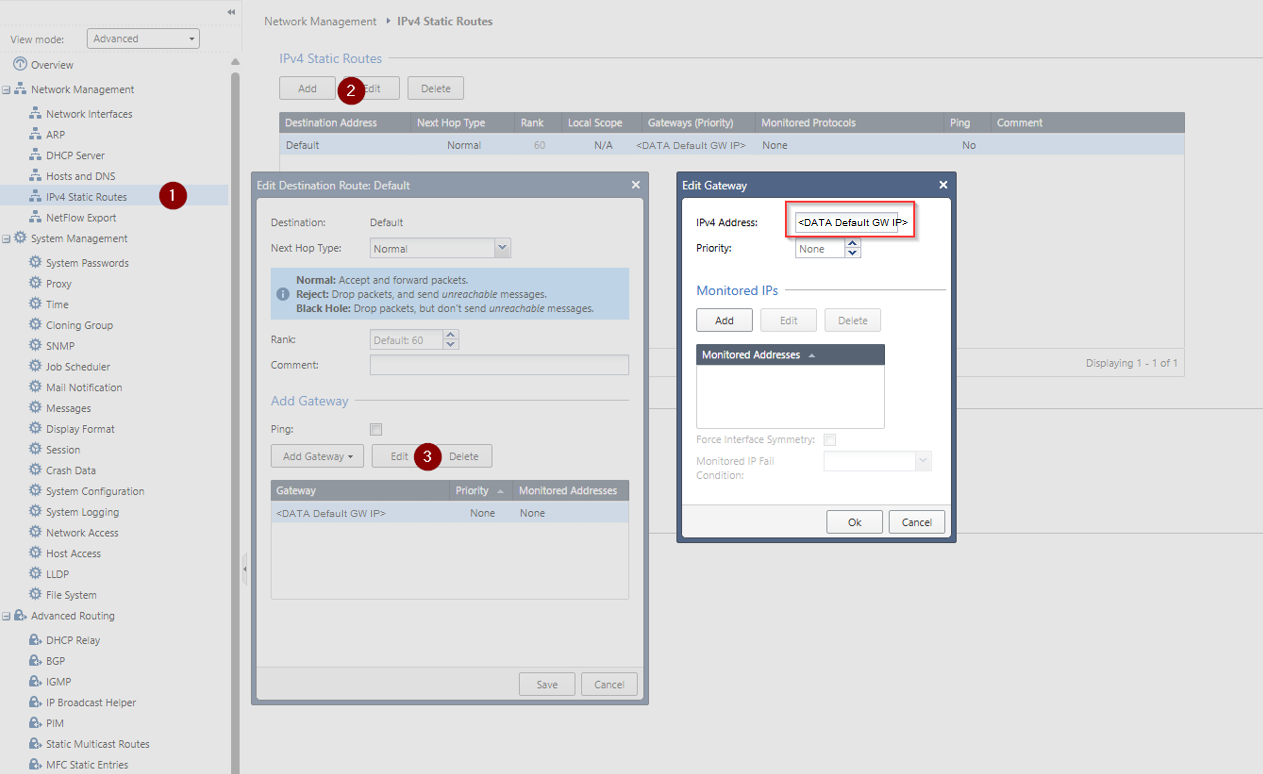The width and height of the screenshot is (1263, 774).
Task: Click the Network Interfaces tree icon
Action: point(35,114)
